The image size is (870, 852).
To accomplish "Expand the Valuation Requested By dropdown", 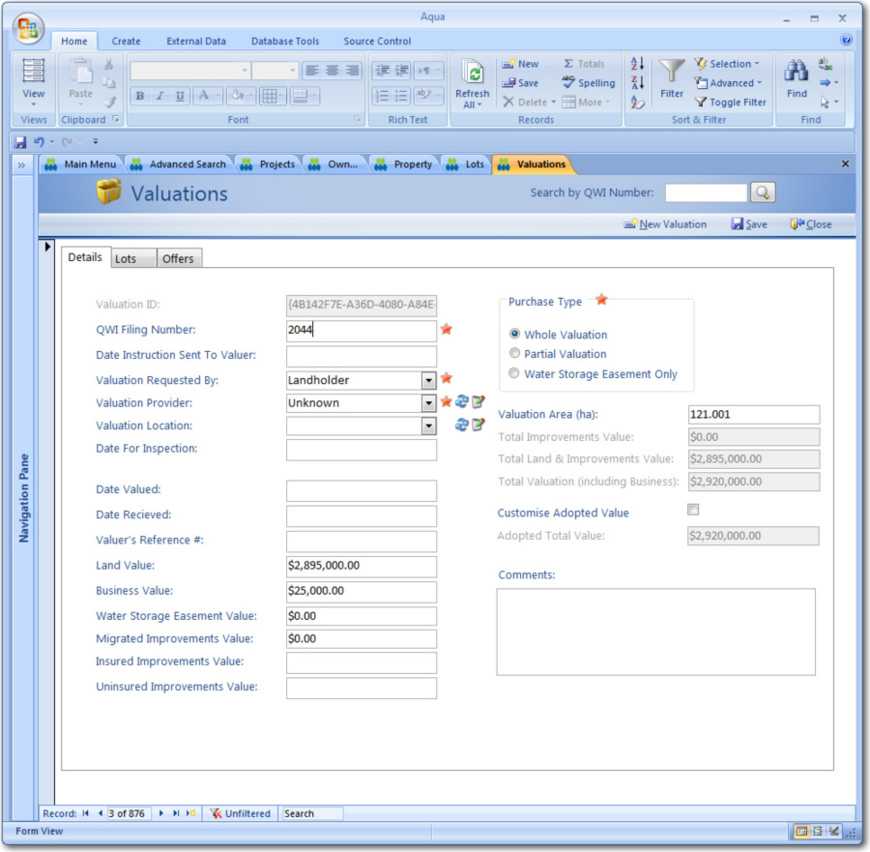I will pyautogui.click(x=428, y=381).
